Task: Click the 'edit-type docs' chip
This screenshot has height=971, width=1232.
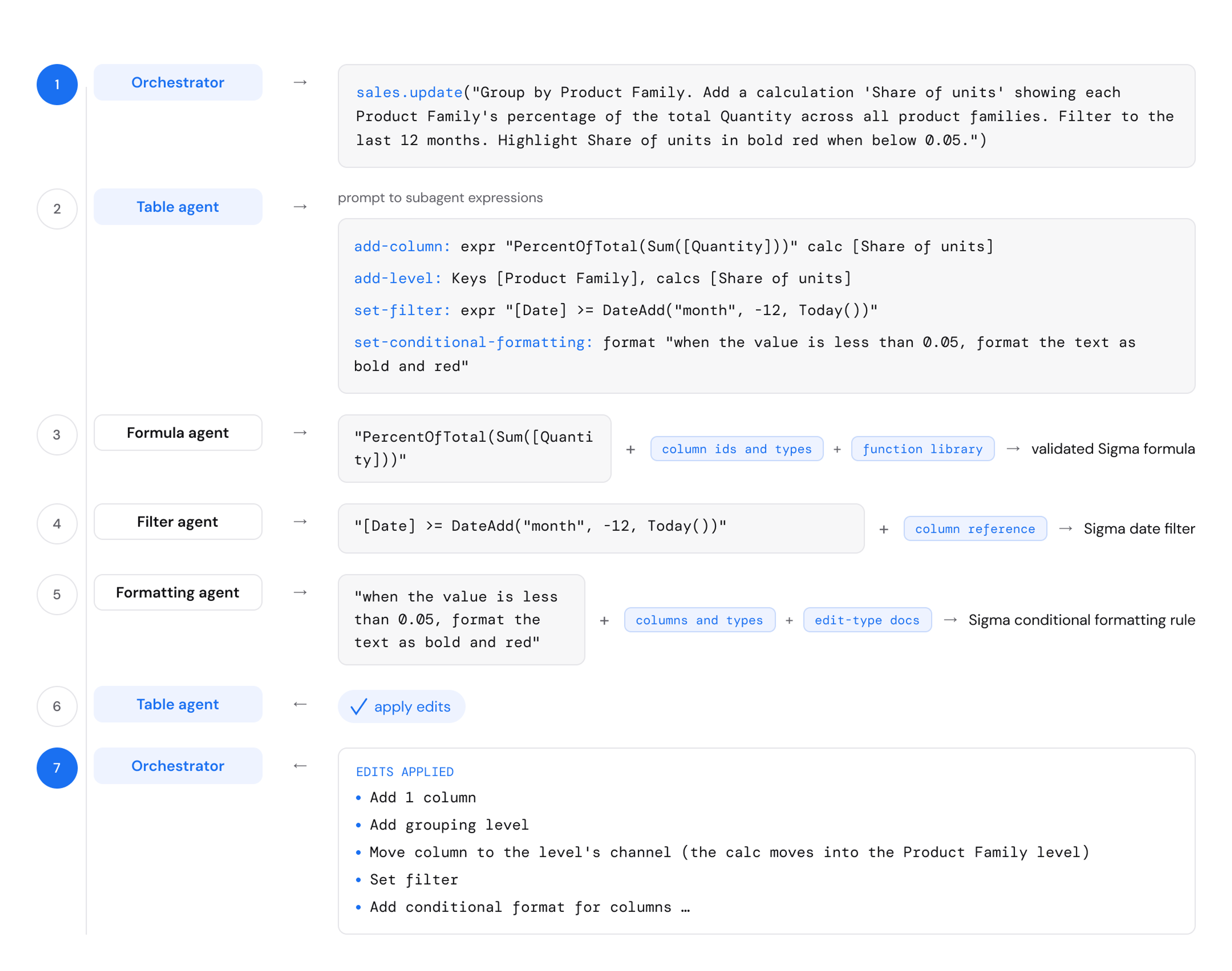Action: (867, 620)
